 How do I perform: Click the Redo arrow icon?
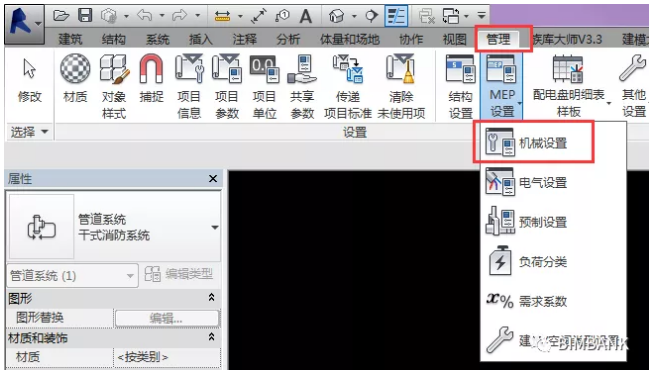[180, 16]
